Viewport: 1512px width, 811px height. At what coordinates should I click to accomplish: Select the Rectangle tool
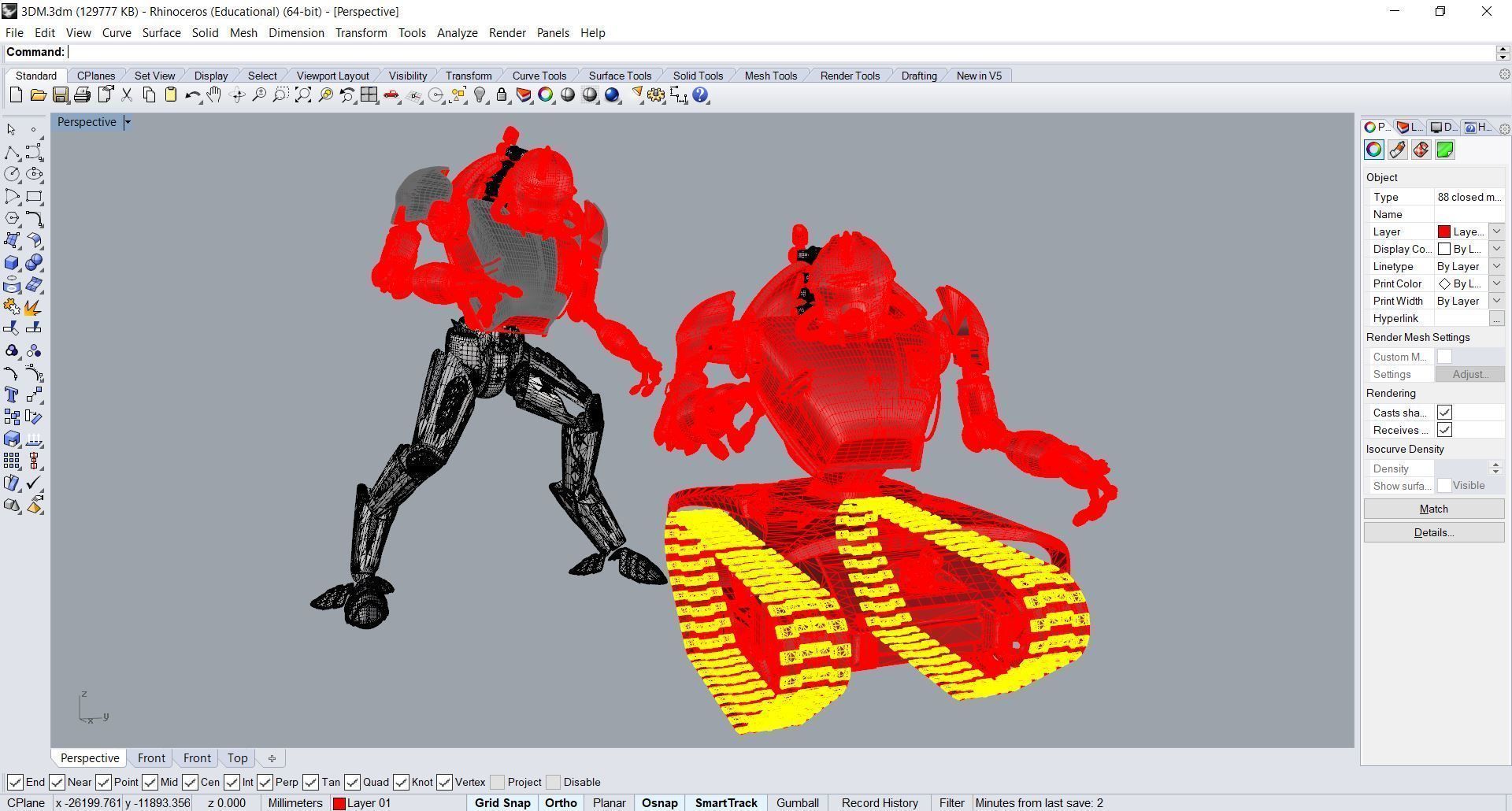(x=34, y=196)
